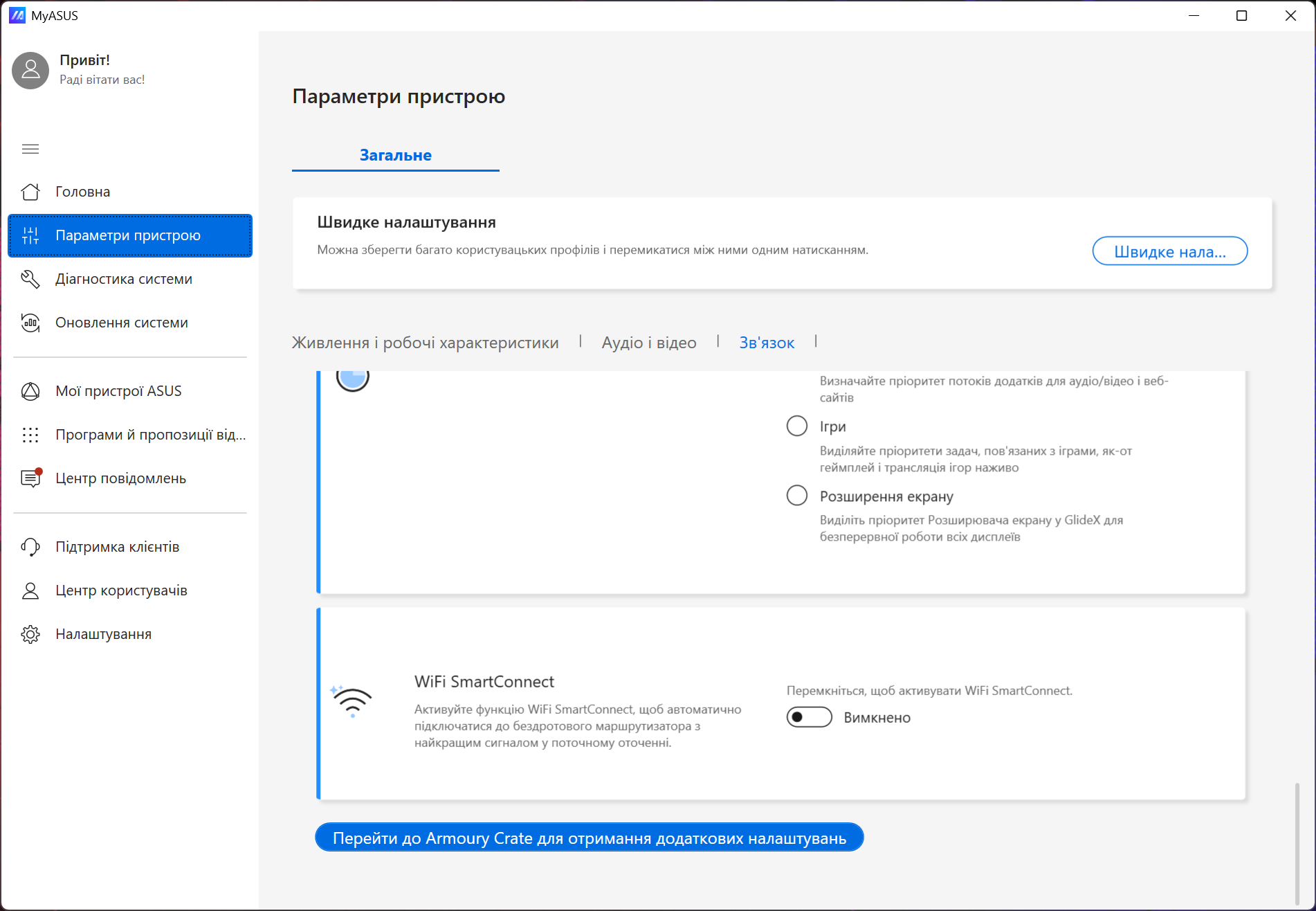This screenshot has height=911, width=1316.
Task: Open System Update icon in sidebar
Action: [x=30, y=323]
